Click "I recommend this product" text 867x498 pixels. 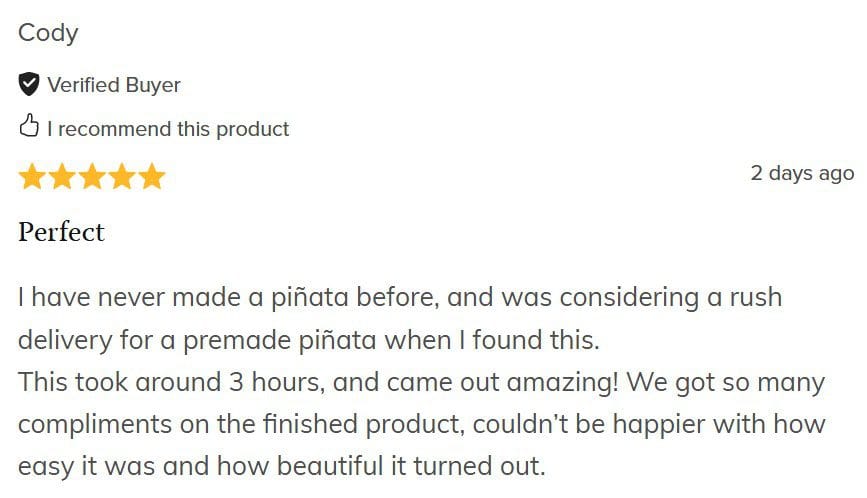point(168,129)
